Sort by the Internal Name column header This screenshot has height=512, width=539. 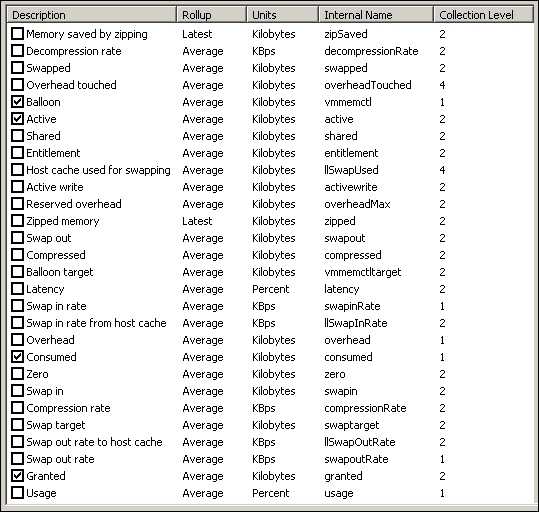[376, 15]
